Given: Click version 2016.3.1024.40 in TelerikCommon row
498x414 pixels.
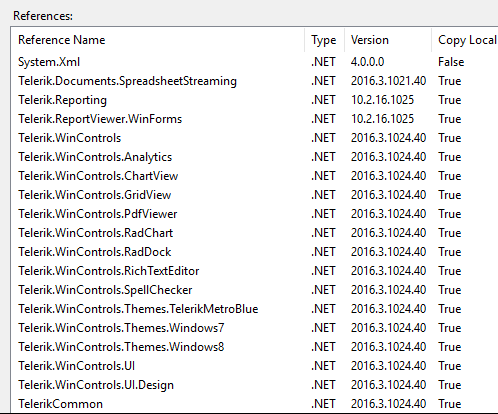Looking at the screenshot, I should pyautogui.click(x=388, y=404).
